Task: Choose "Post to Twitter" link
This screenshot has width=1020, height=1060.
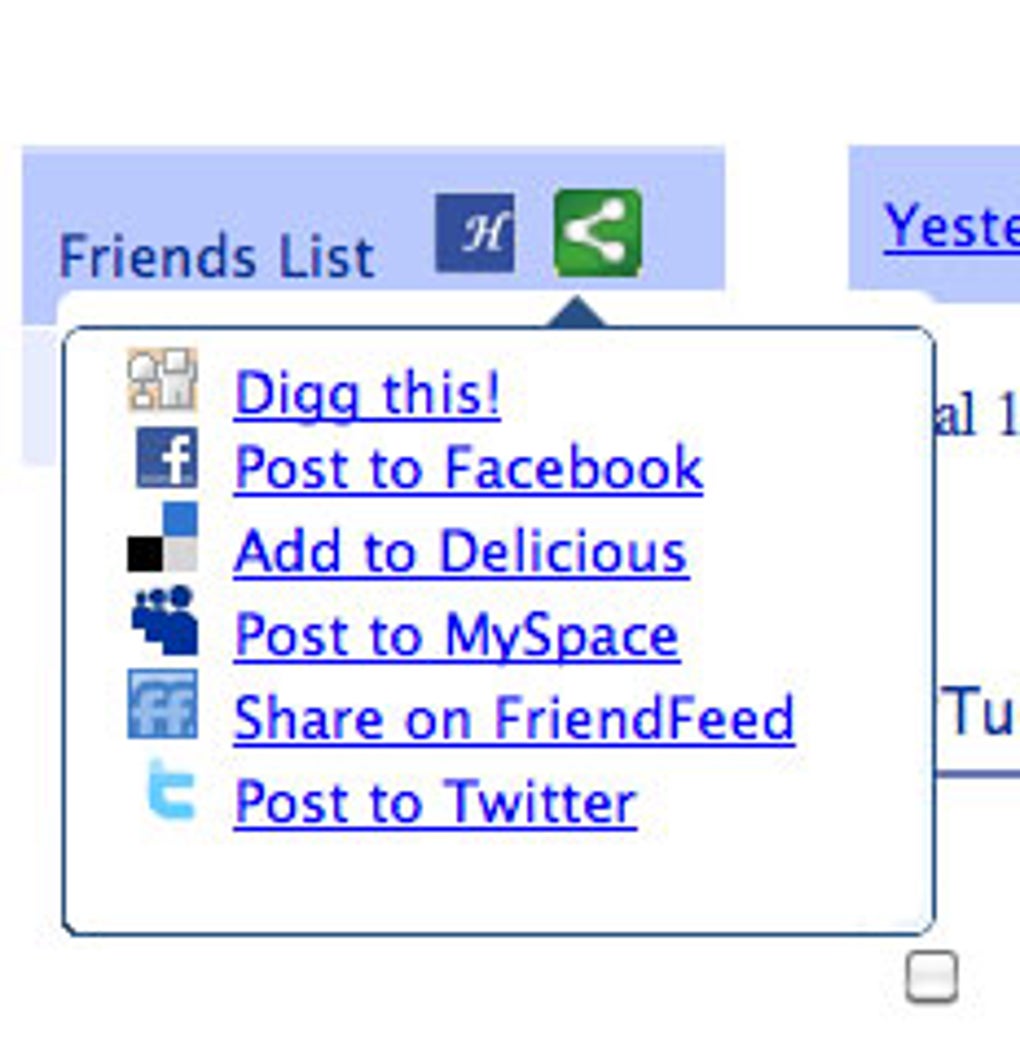Action: pos(435,802)
